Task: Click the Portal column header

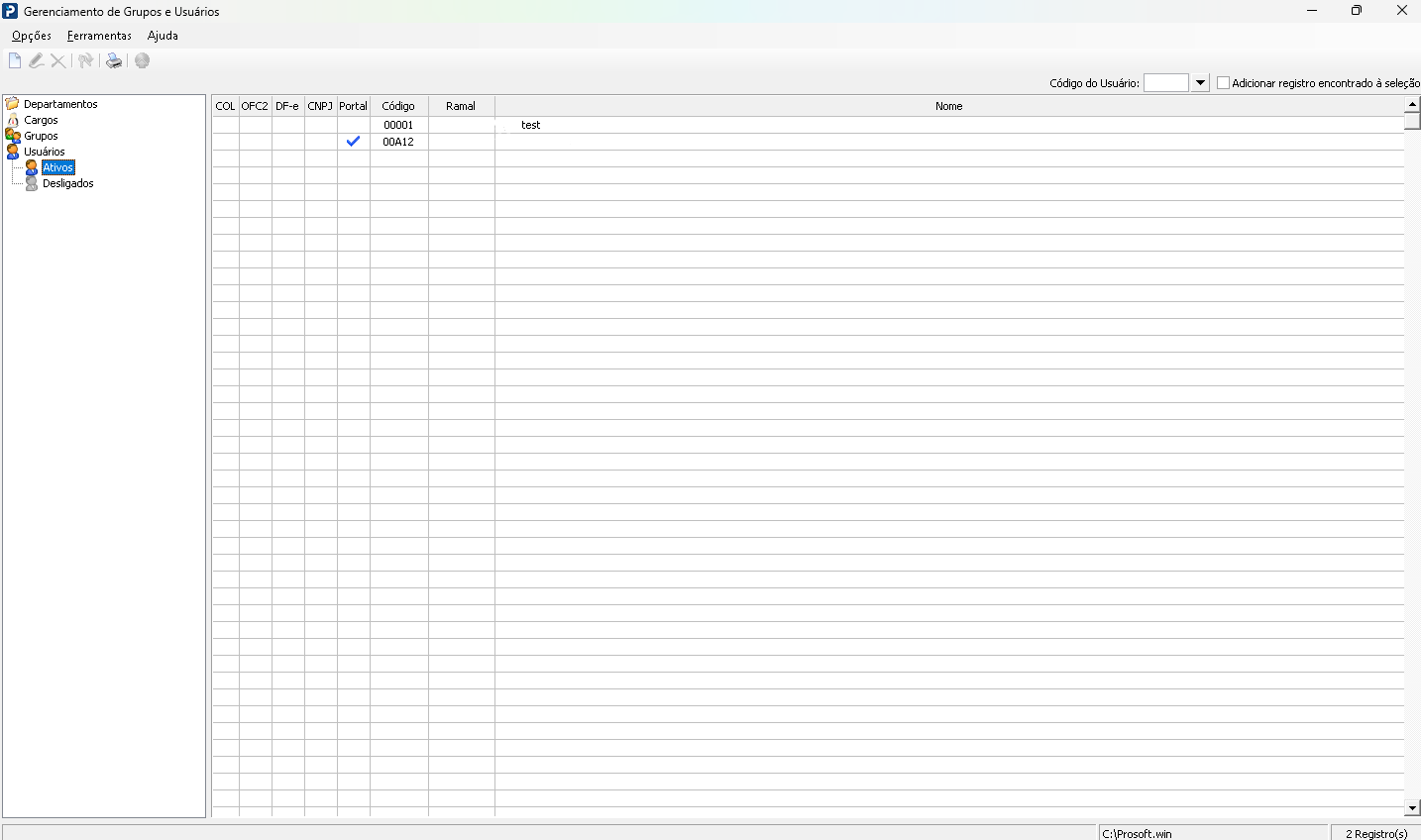Action: pyautogui.click(x=354, y=106)
